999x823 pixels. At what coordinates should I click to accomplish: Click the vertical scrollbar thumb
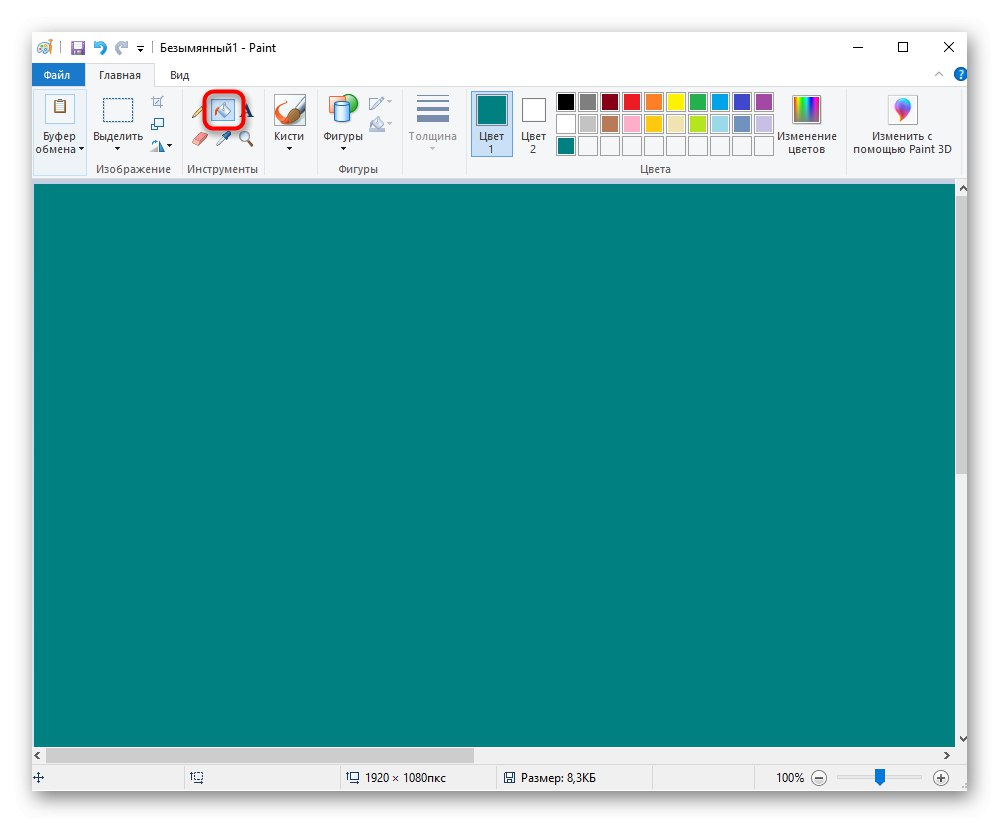(962, 334)
